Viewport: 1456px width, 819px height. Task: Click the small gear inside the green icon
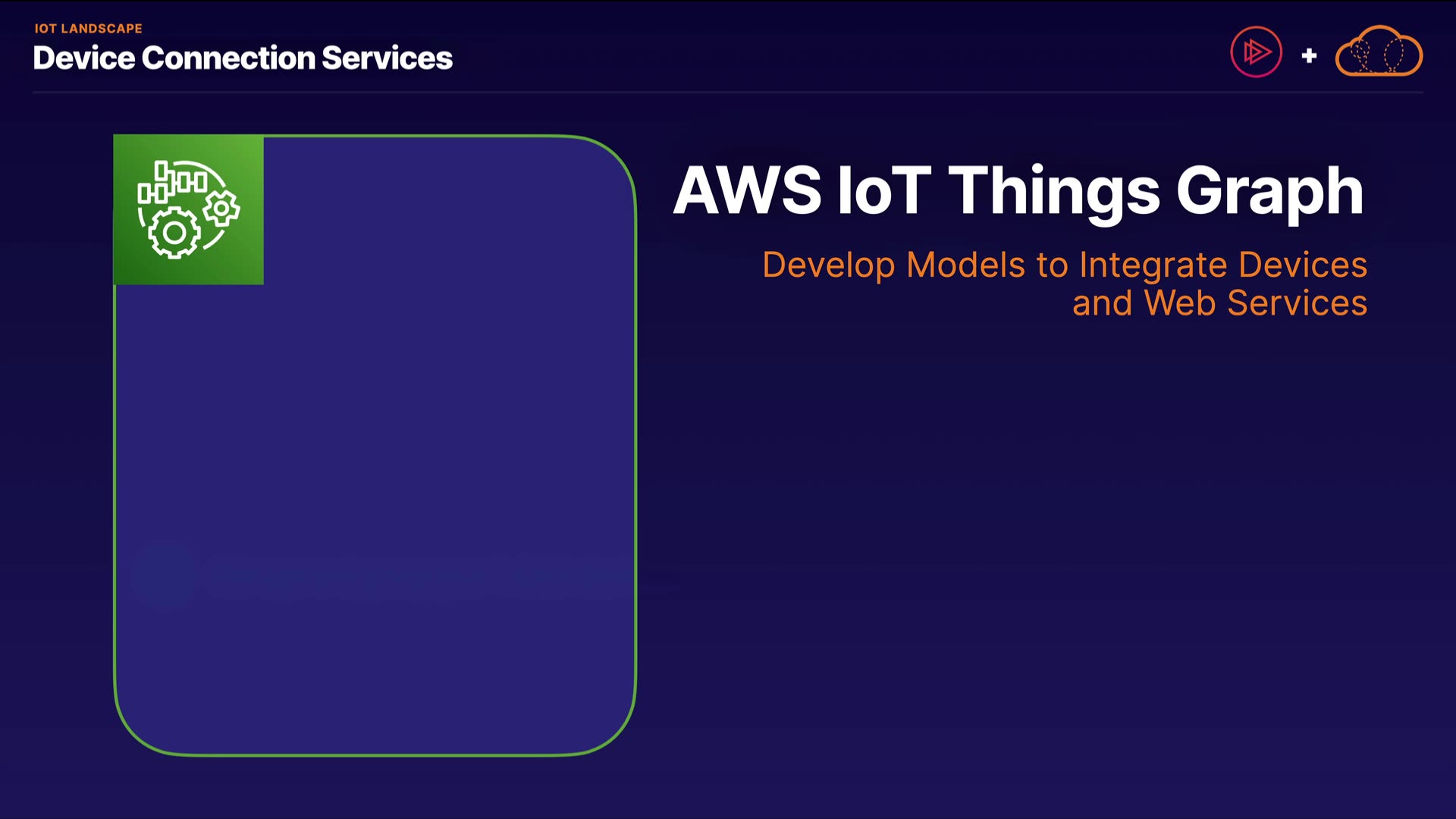tap(221, 208)
